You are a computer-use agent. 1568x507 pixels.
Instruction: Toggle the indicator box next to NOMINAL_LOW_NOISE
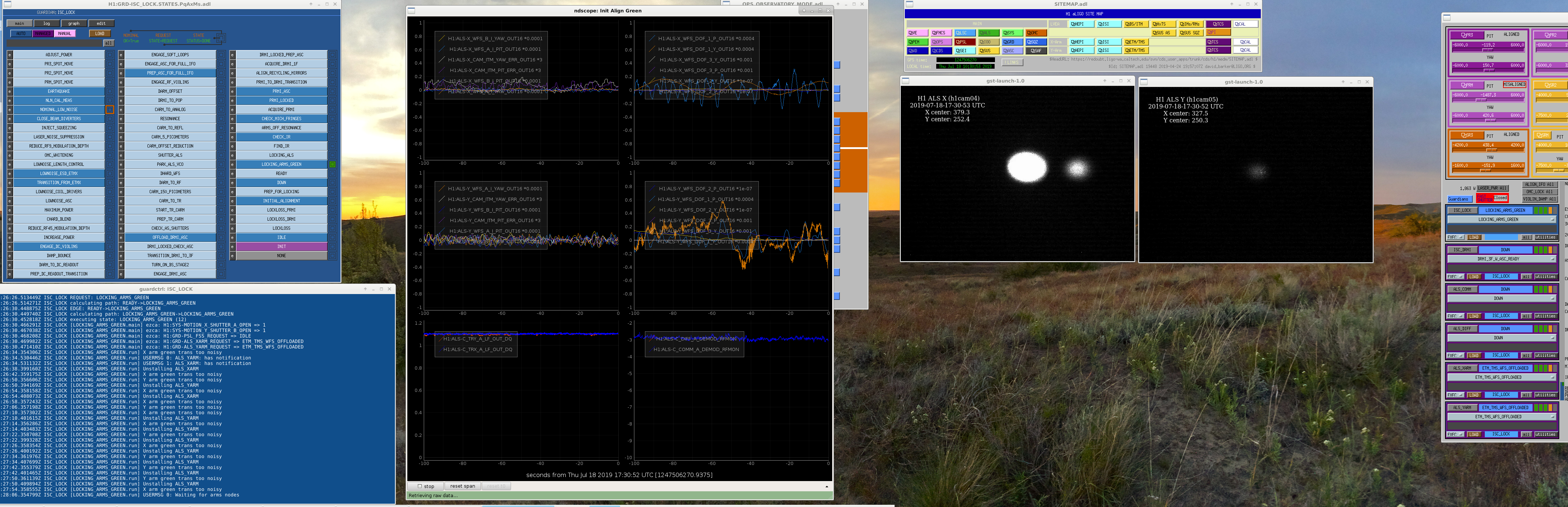tap(110, 110)
